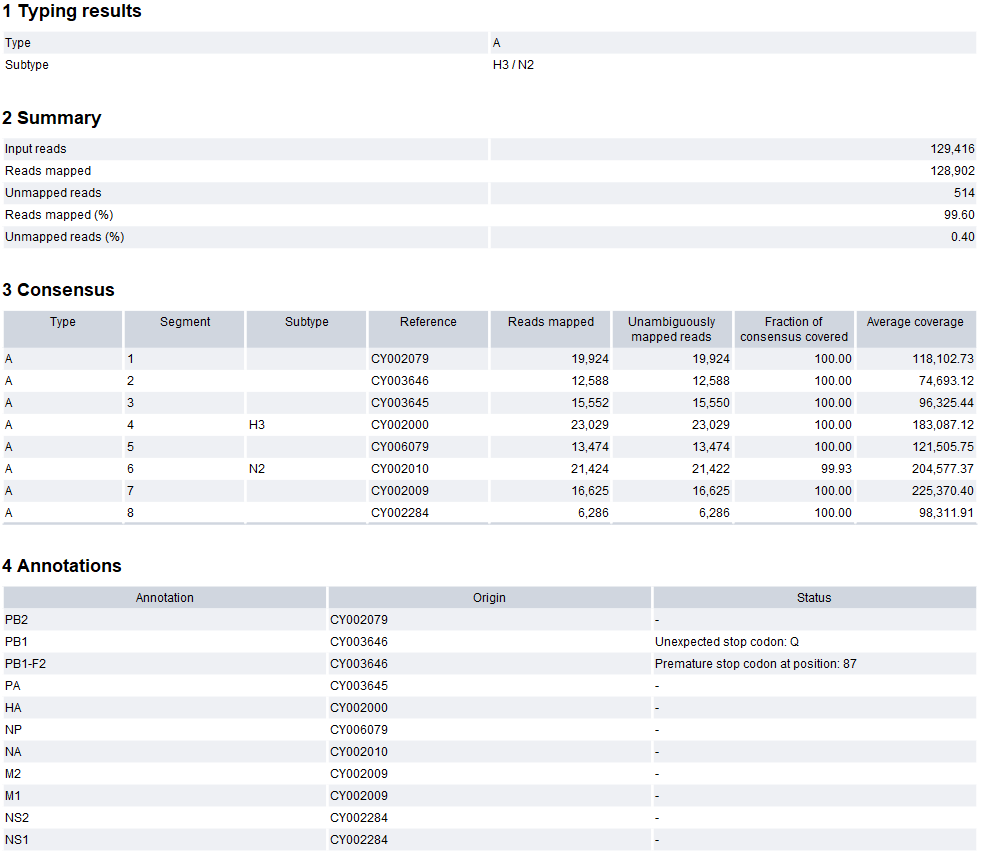This screenshot has height=856, width=982.
Task: Click the 'Fraction of consensus covered' header
Action: point(793,329)
